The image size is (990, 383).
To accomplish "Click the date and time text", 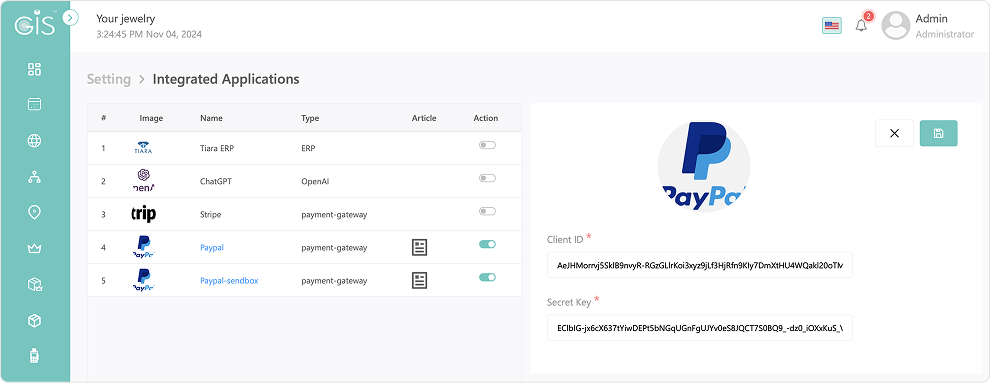I will point(149,35).
